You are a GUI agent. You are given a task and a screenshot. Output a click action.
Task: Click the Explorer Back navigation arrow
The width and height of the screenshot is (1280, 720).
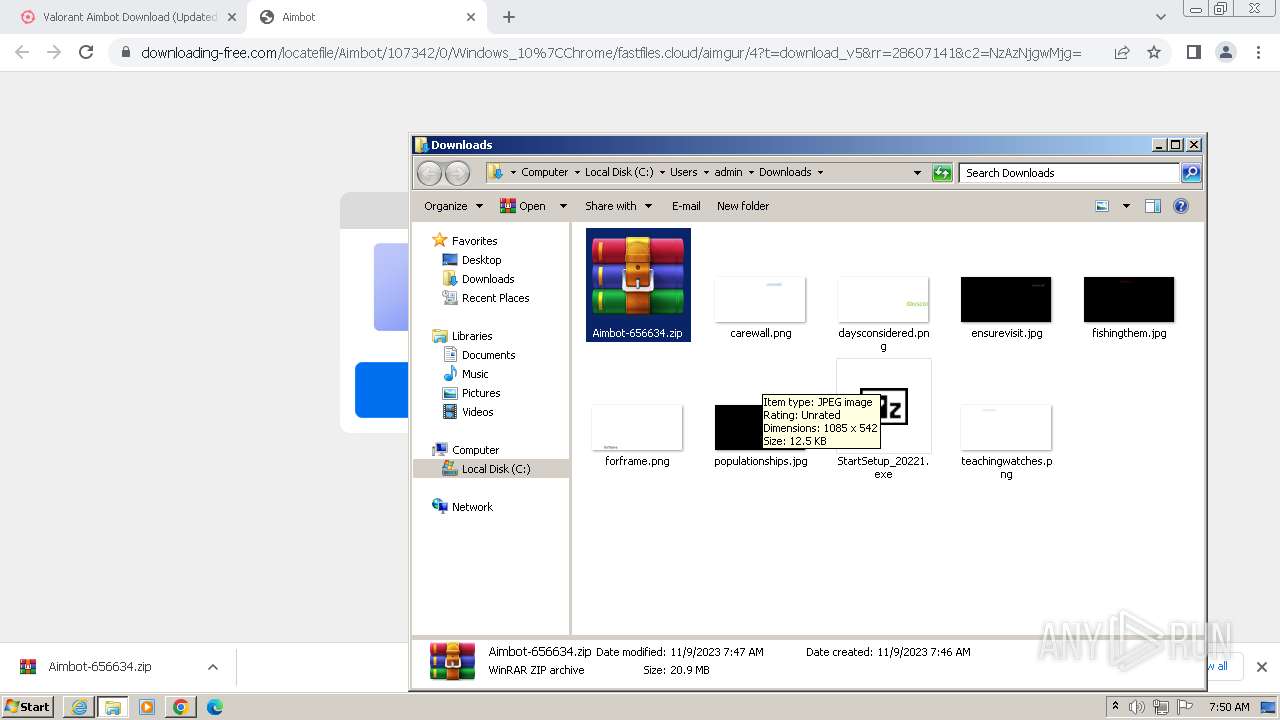click(x=429, y=173)
